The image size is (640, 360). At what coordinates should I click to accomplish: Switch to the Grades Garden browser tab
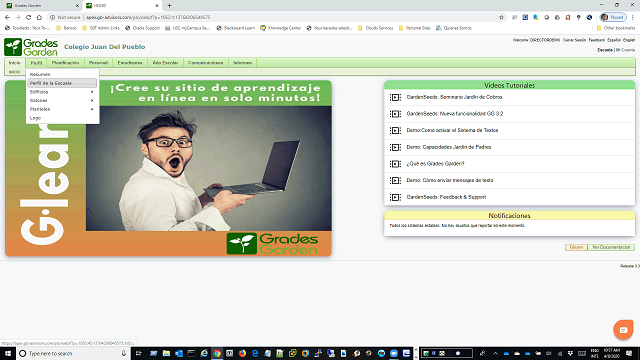point(41,6)
